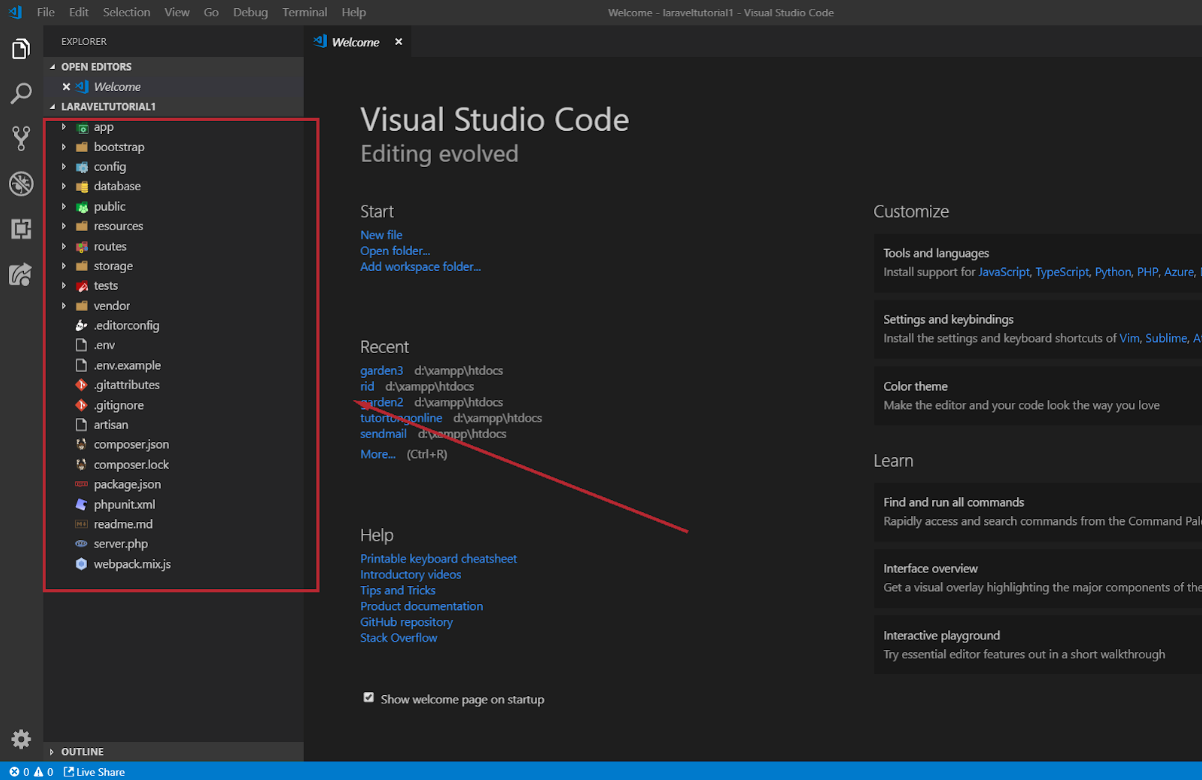Viewport: 1202px width, 780px height.
Task: Click the public folder icon
Action: pos(82,207)
